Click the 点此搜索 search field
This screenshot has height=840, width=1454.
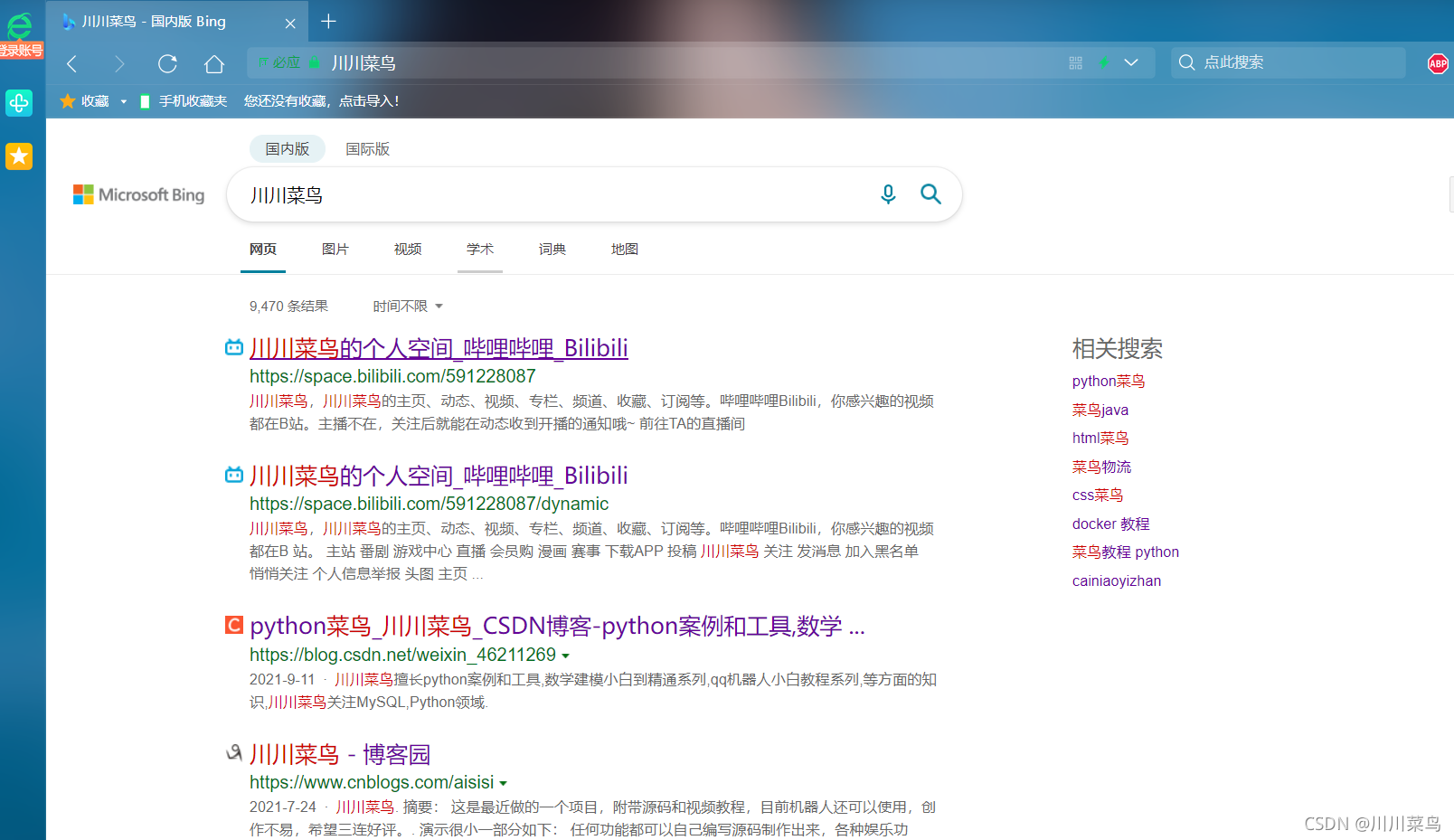[x=1289, y=62]
